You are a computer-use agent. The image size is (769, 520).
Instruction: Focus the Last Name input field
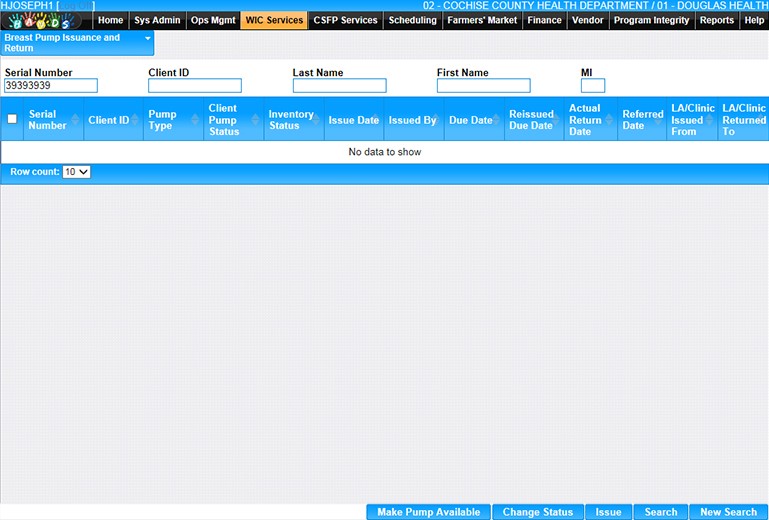(x=339, y=86)
